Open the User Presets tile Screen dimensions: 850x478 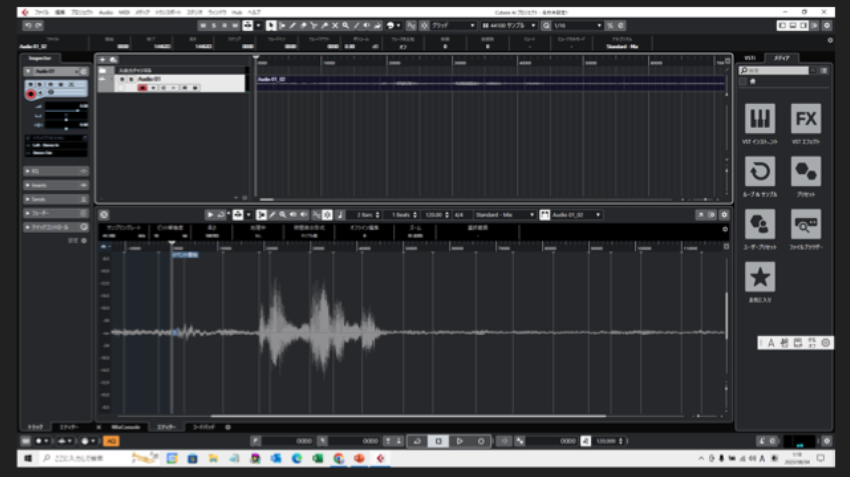(x=760, y=224)
